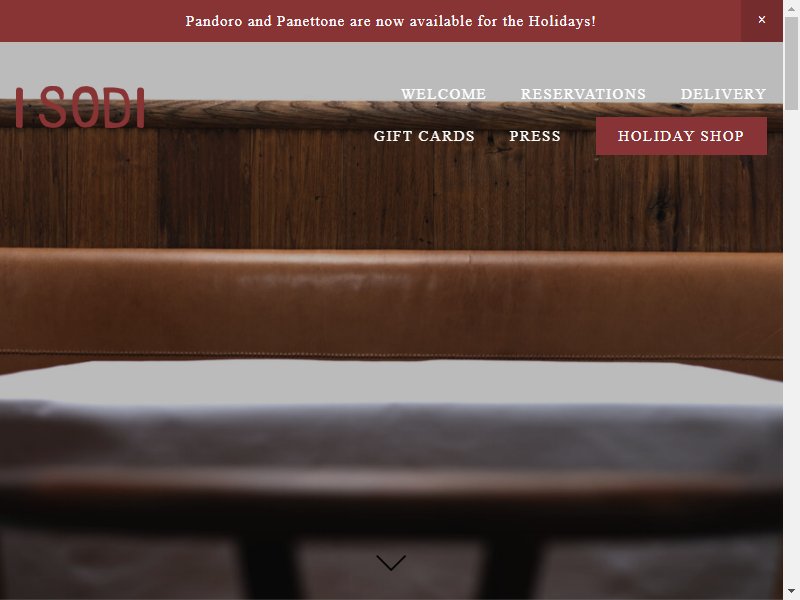Click the Pandoro and Panettone announcement text
The height and width of the screenshot is (600, 800).
coord(390,21)
